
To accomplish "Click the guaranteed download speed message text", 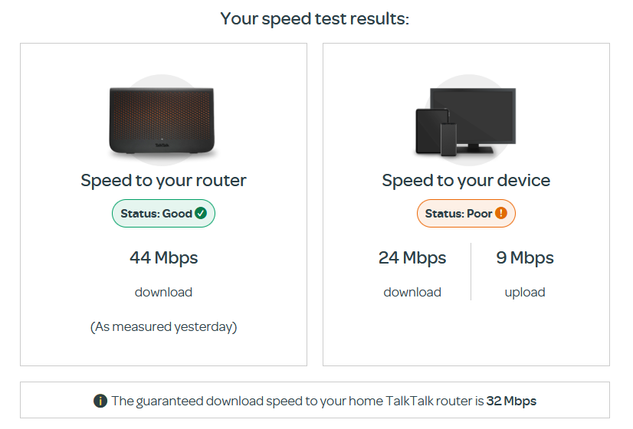I will click(297, 401).
